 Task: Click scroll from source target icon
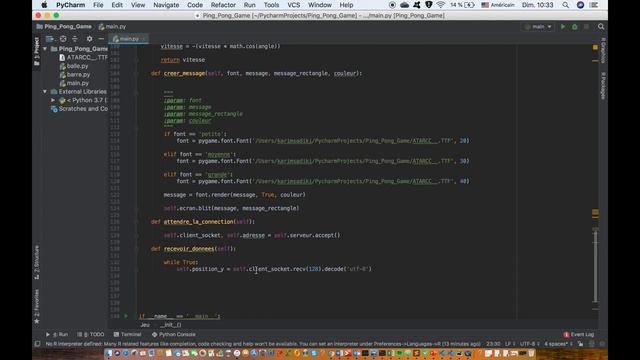[63, 39]
